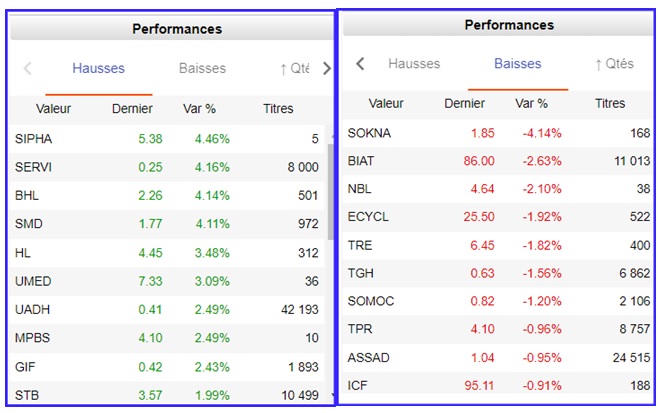
Task: Click the left chevron in the Baisses panel
Action: click(x=360, y=64)
